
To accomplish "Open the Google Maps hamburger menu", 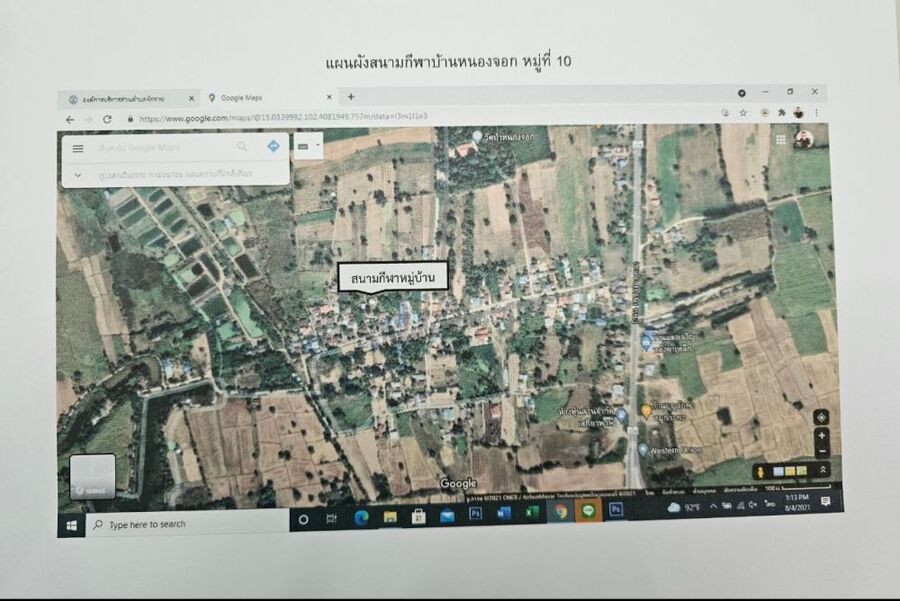I will coord(78,149).
